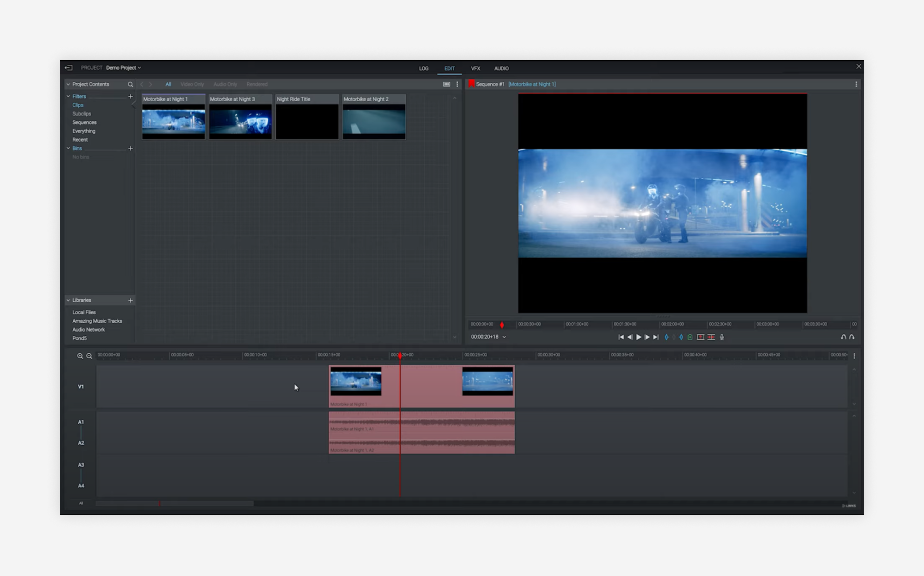Image resolution: width=924 pixels, height=576 pixels.
Task: Set the mark out point
Action: click(x=681, y=337)
